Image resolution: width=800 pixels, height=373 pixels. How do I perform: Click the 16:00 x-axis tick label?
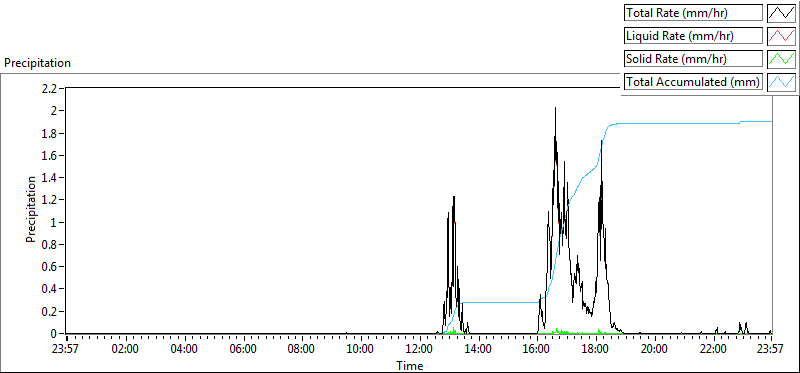[x=537, y=350]
